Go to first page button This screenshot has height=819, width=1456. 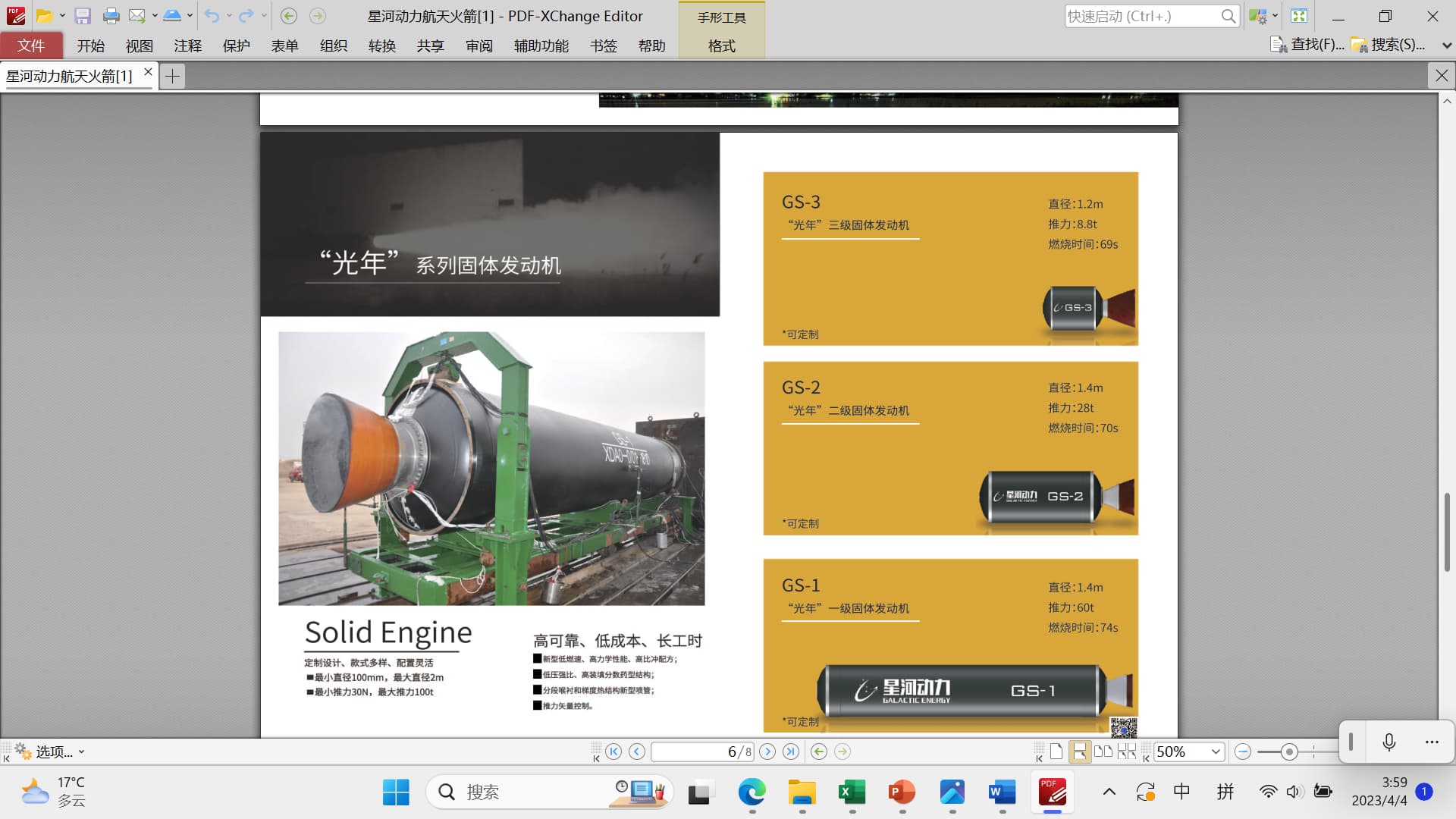click(613, 752)
